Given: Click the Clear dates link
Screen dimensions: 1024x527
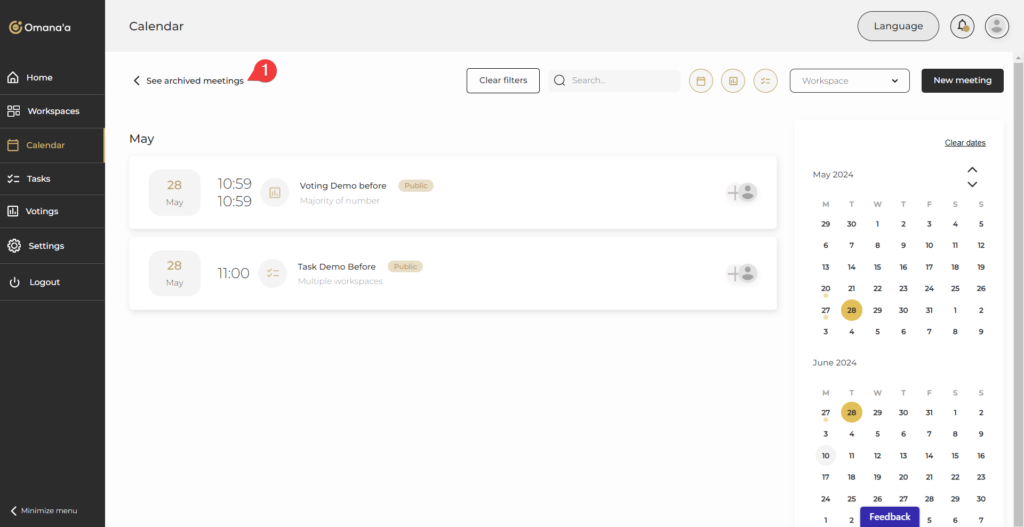Looking at the screenshot, I should (x=965, y=143).
